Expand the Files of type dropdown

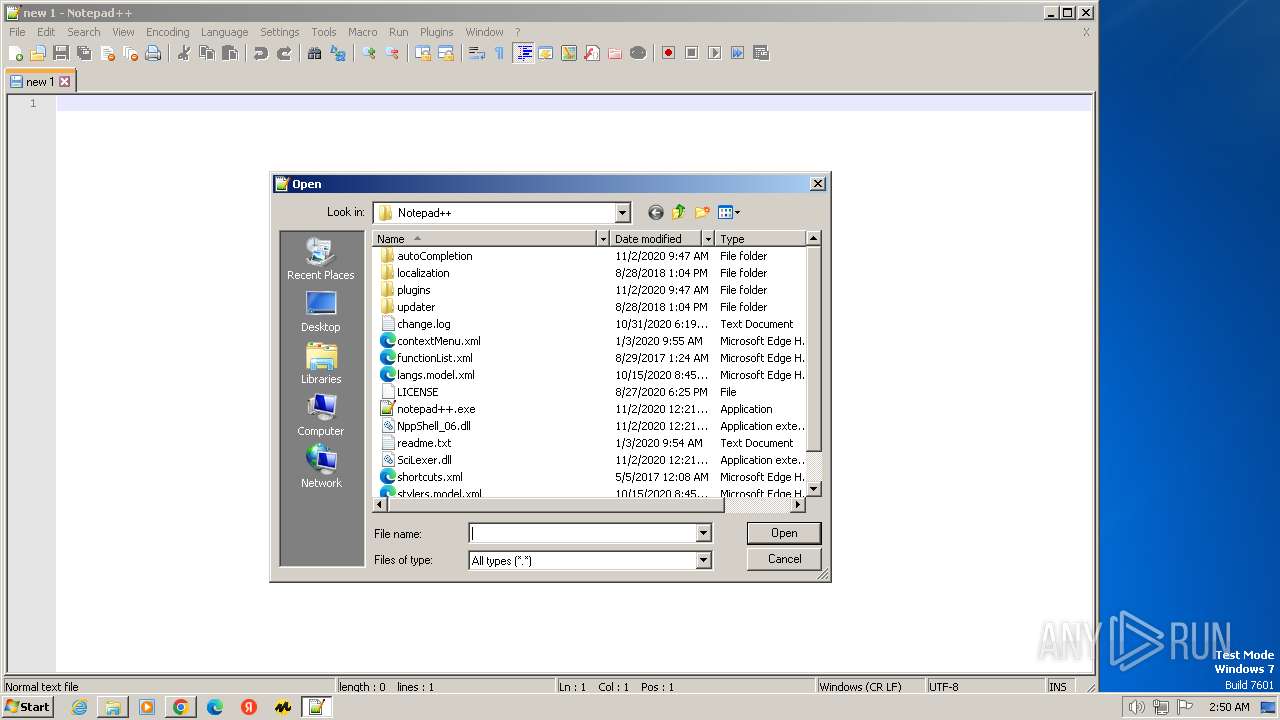(703, 561)
